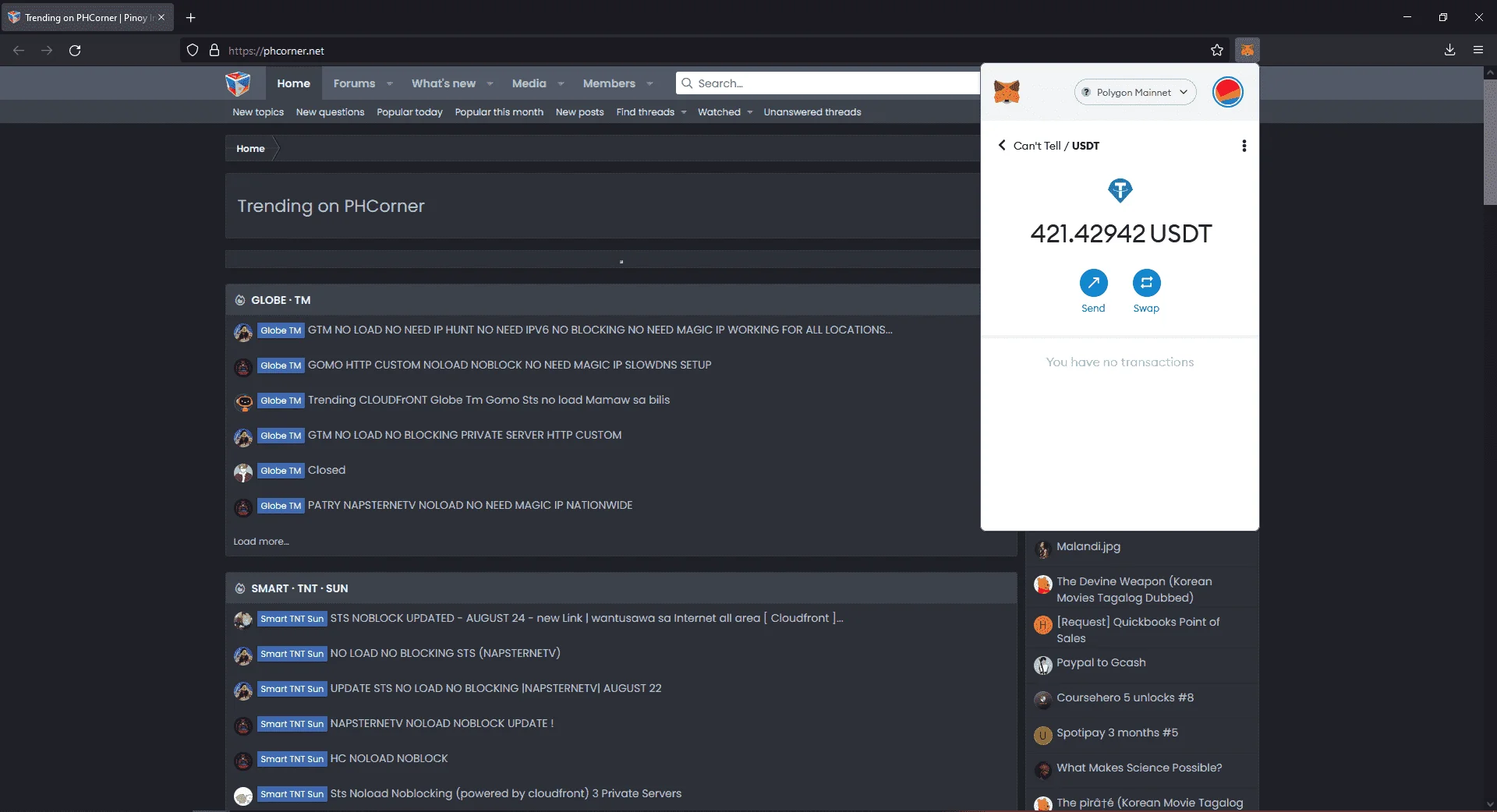Open New posts
The image size is (1497, 812).
(579, 112)
